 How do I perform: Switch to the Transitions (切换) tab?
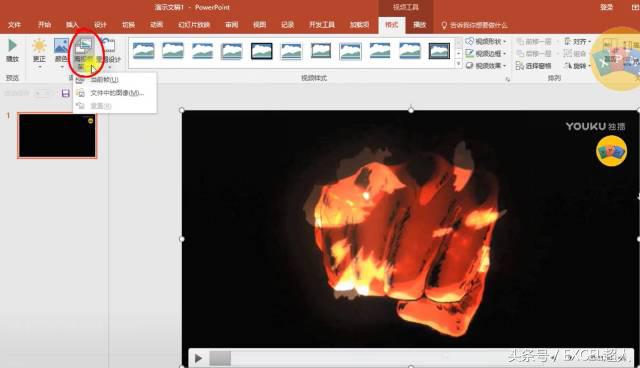[x=128, y=25]
